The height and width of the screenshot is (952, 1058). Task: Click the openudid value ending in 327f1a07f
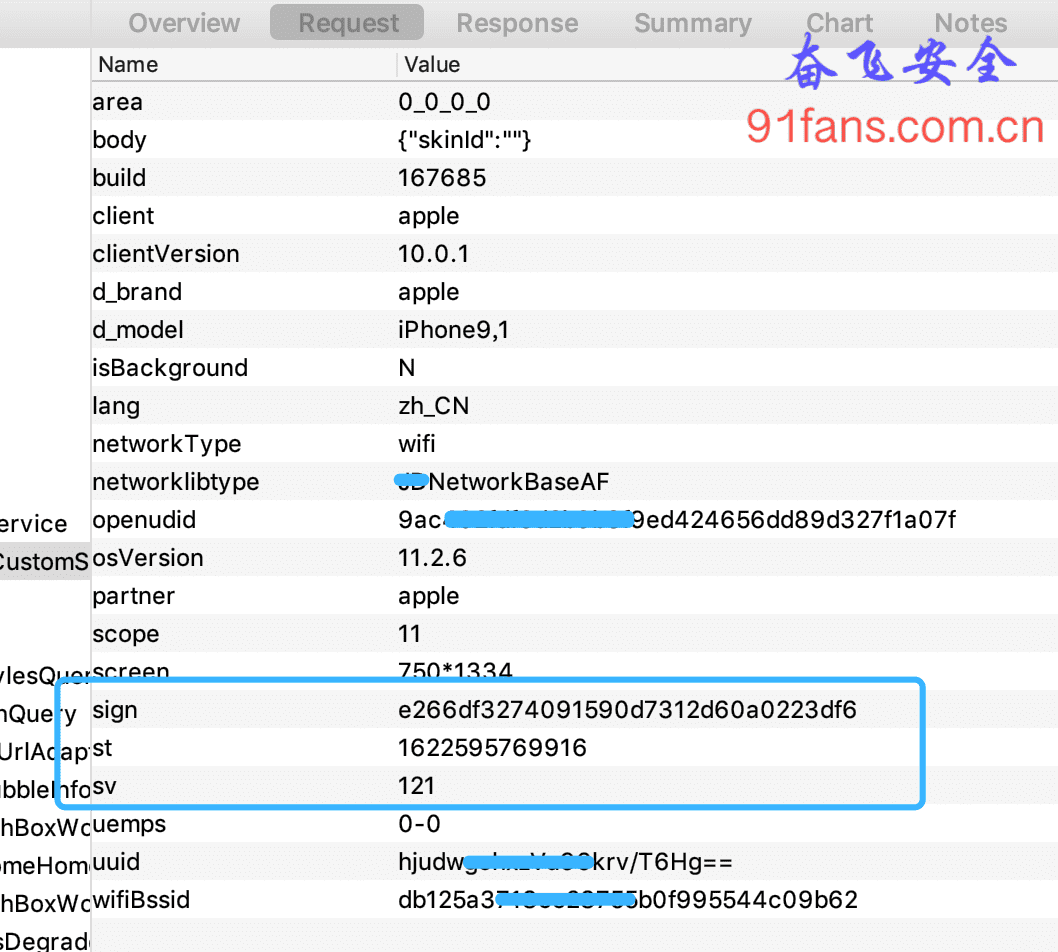point(677,520)
